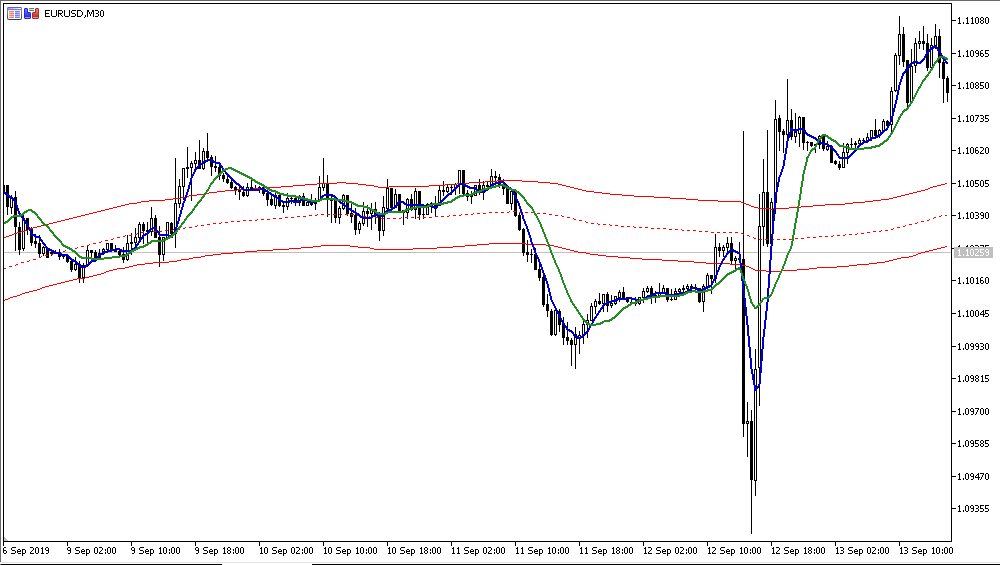Click the 13 Sep 02:00 time label

(x=862, y=550)
